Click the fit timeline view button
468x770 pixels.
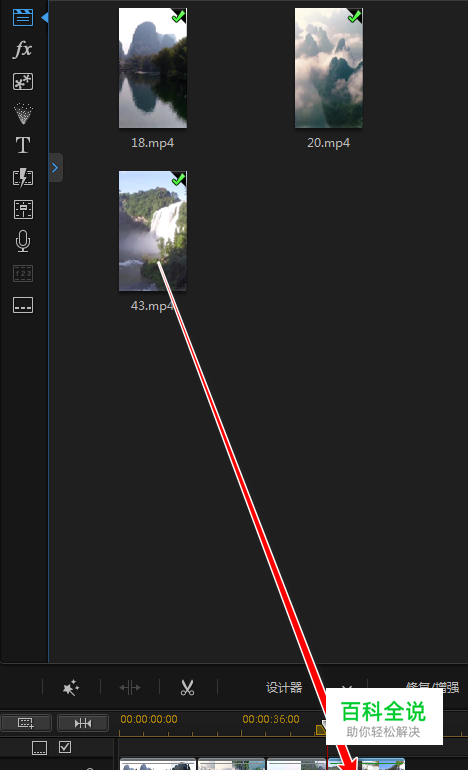pyautogui.click(x=83, y=723)
